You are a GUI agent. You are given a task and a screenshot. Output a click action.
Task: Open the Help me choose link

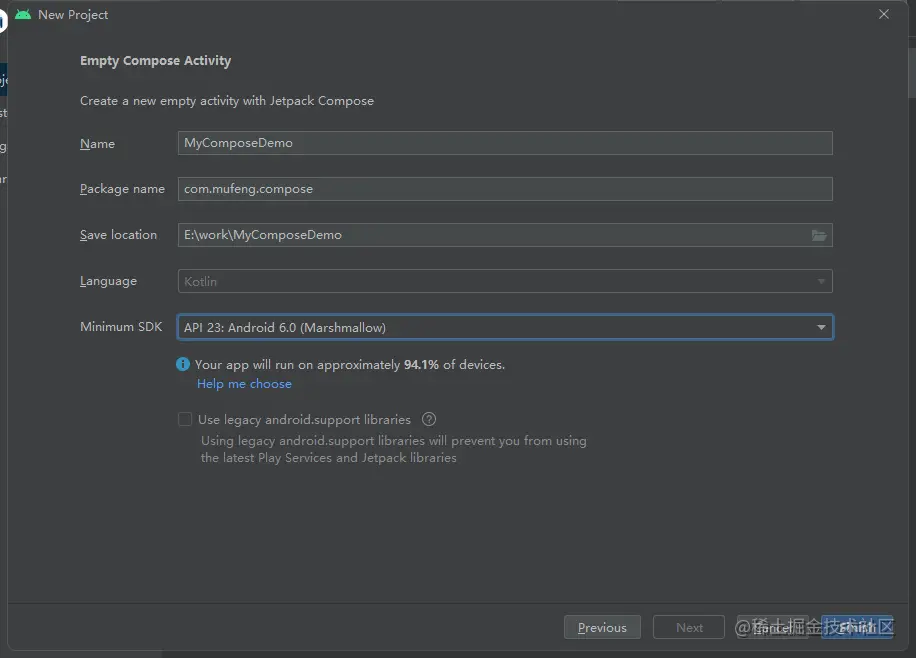(244, 384)
